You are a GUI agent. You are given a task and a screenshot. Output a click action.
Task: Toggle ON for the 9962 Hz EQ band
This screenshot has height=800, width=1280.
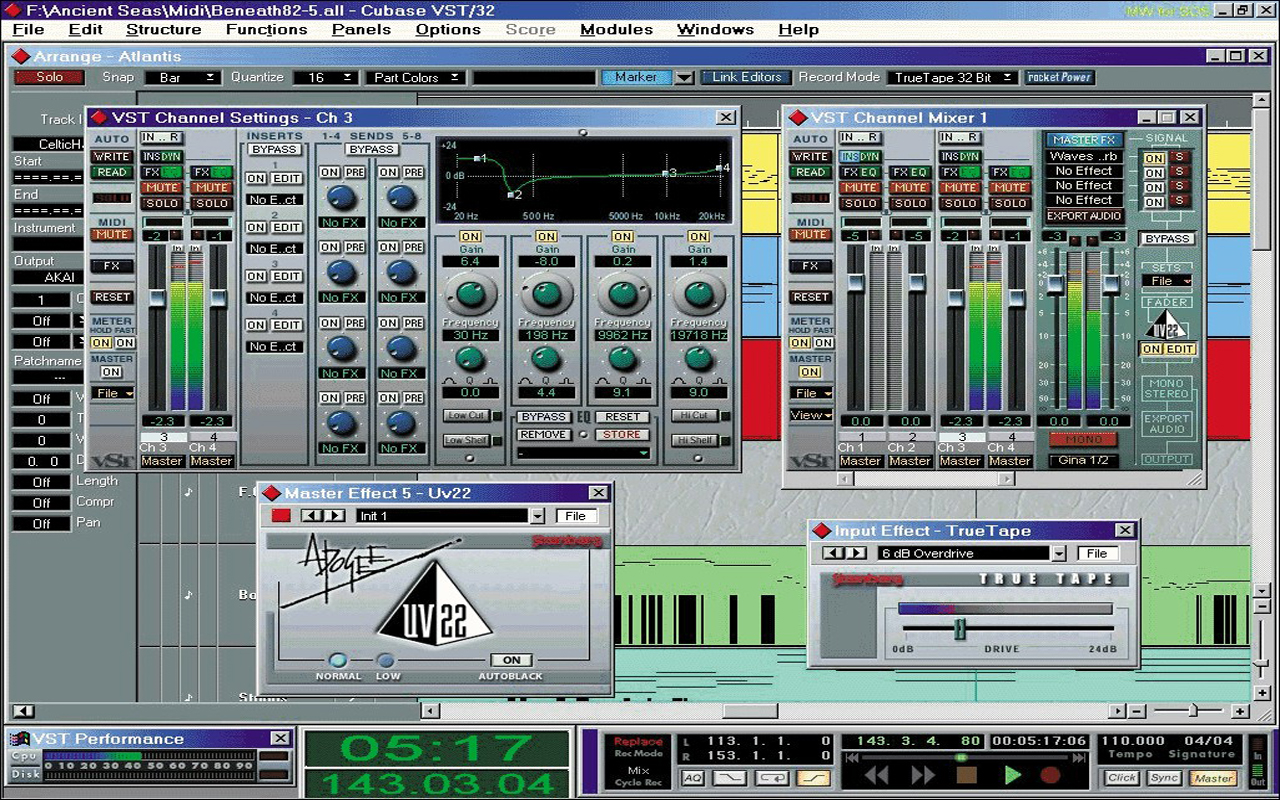click(x=622, y=237)
